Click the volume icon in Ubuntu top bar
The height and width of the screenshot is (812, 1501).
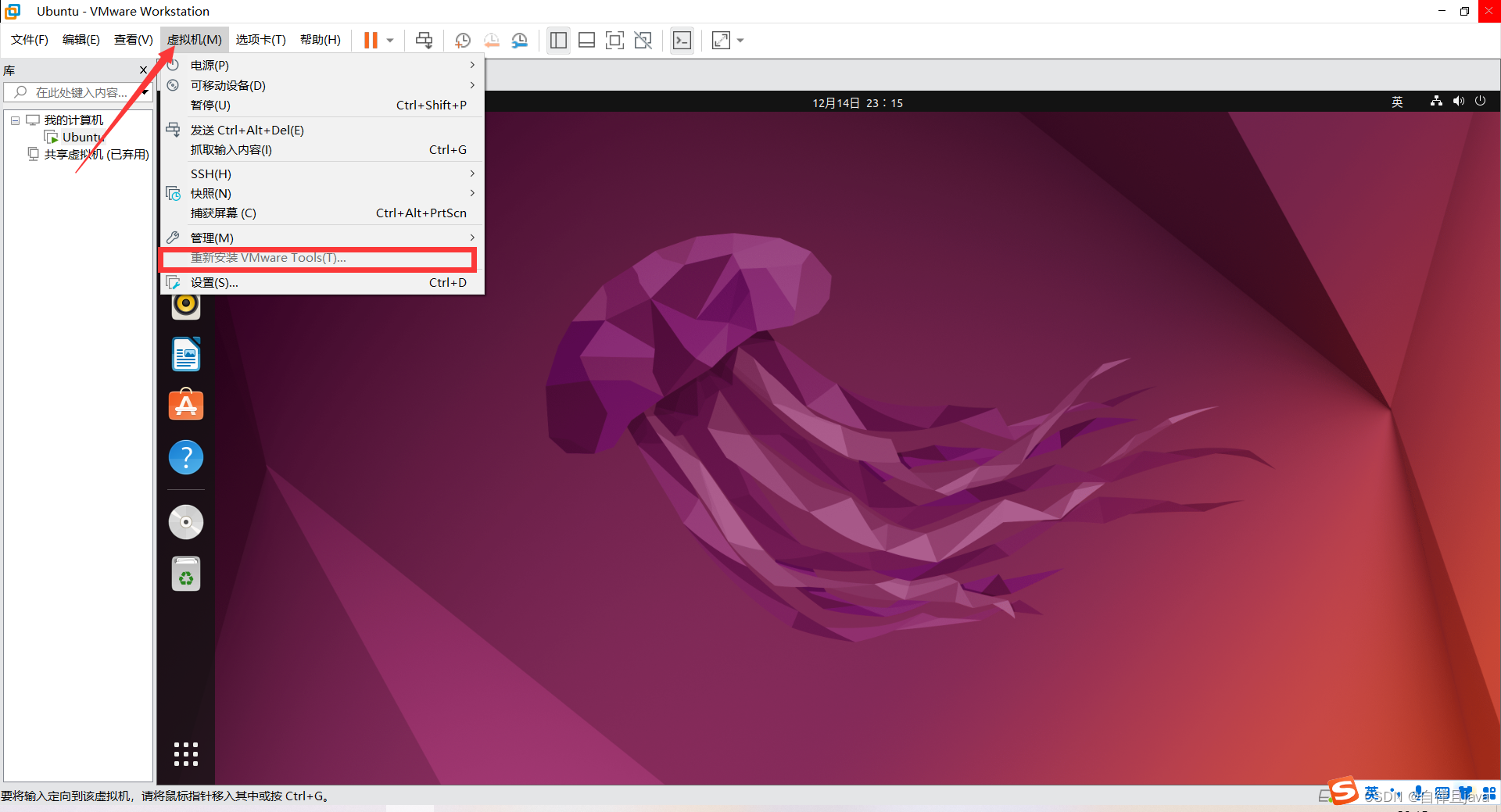tap(1458, 102)
